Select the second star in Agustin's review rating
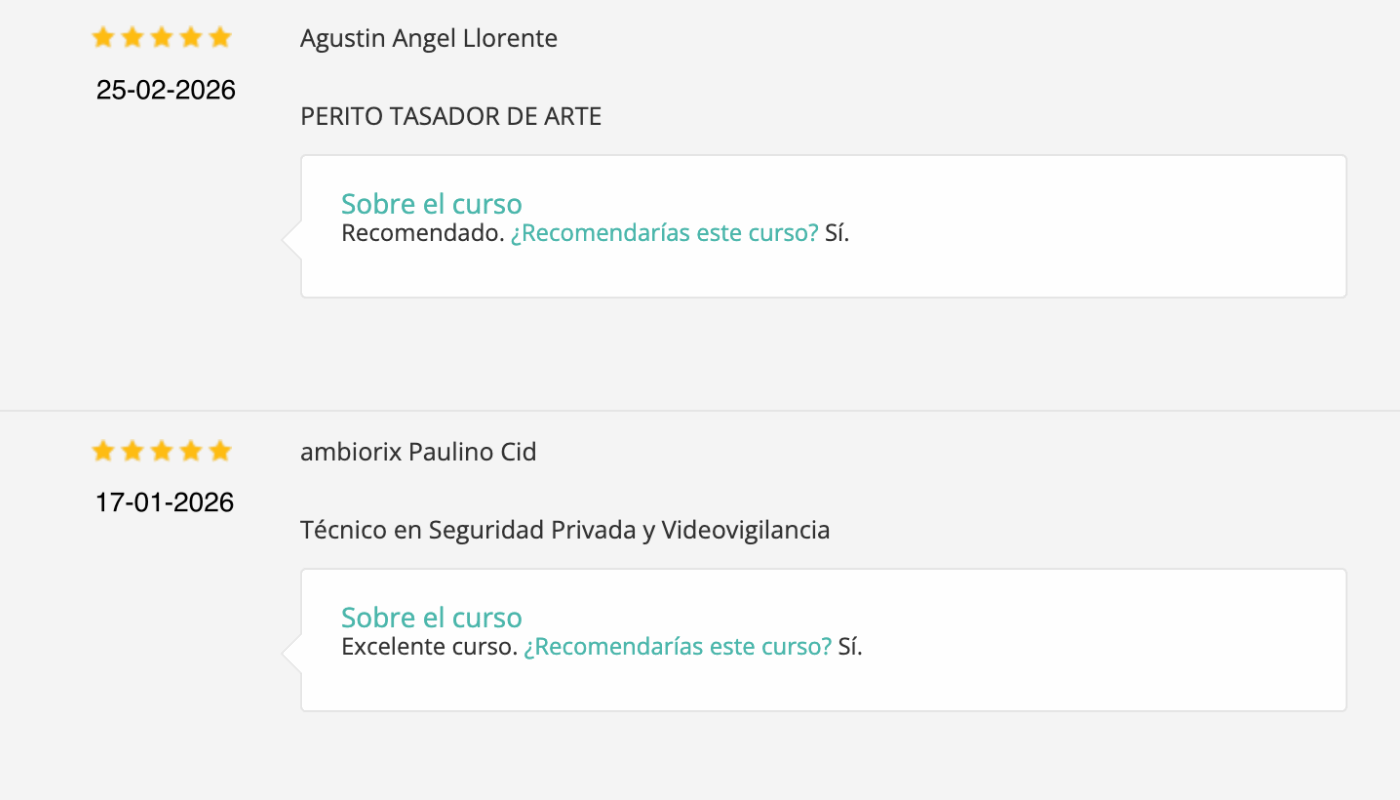This screenshot has height=800, width=1400. [x=132, y=36]
